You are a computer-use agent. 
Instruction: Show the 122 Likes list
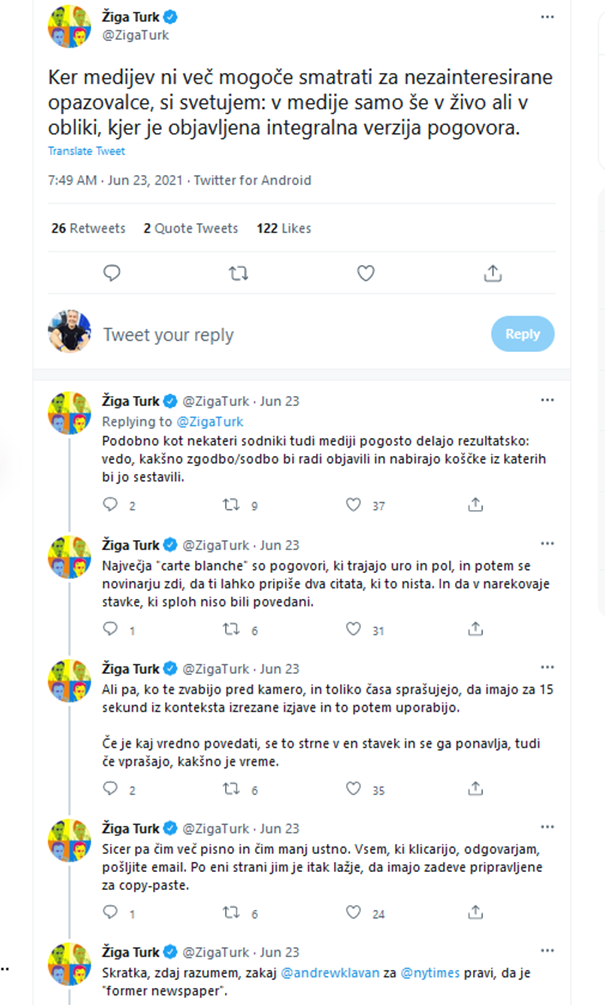pyautogui.click(x=283, y=228)
